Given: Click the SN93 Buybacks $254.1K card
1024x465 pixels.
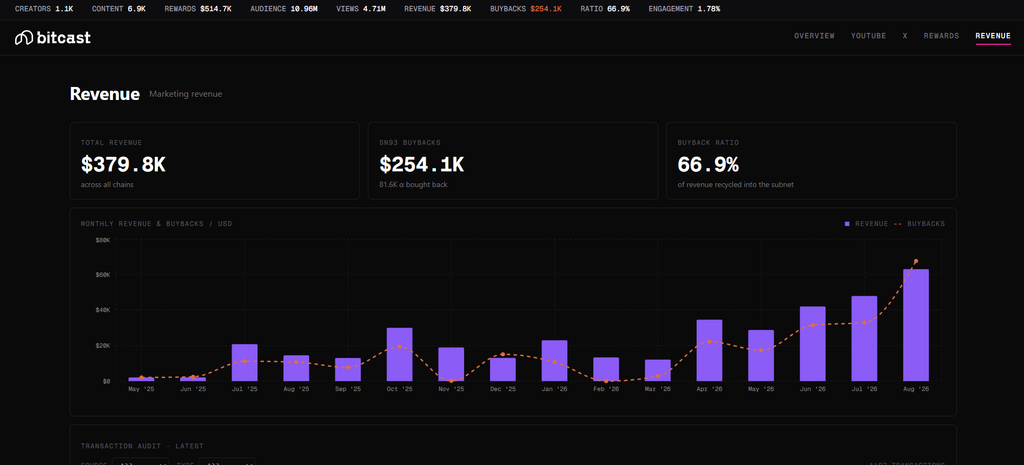Looking at the screenshot, I should click(513, 161).
